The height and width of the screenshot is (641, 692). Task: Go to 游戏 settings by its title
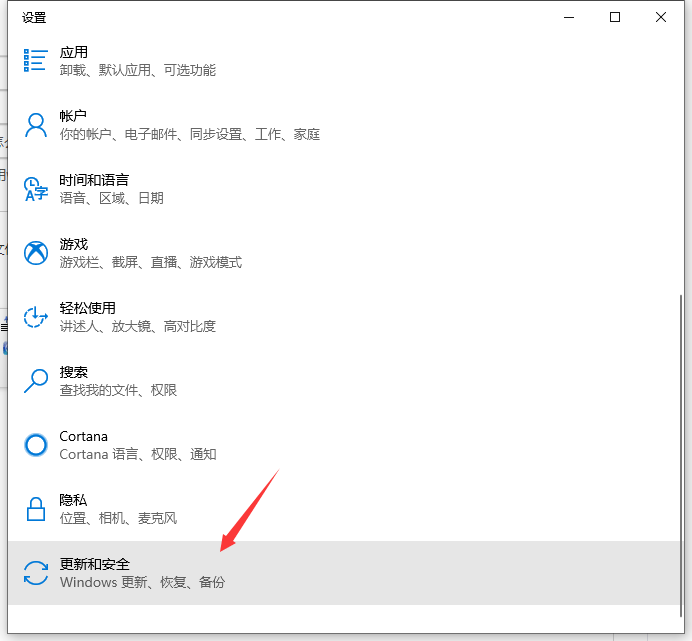coord(73,244)
